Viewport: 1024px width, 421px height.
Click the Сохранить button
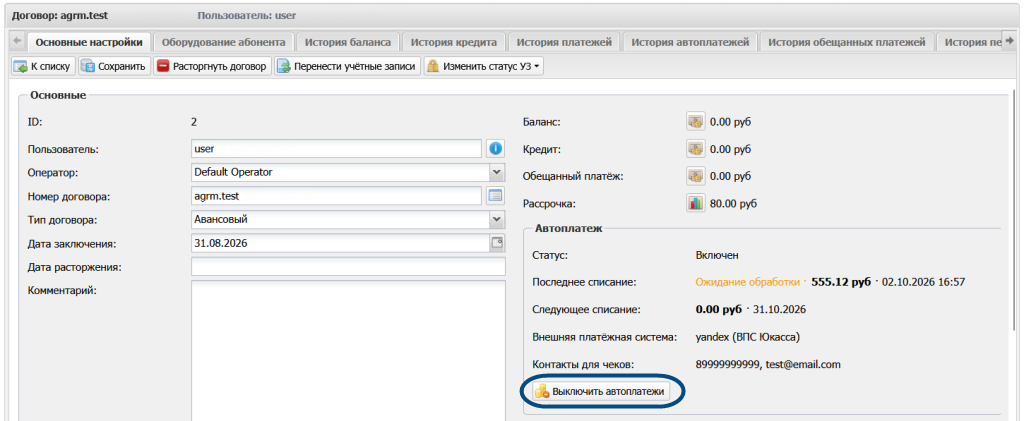(x=114, y=67)
